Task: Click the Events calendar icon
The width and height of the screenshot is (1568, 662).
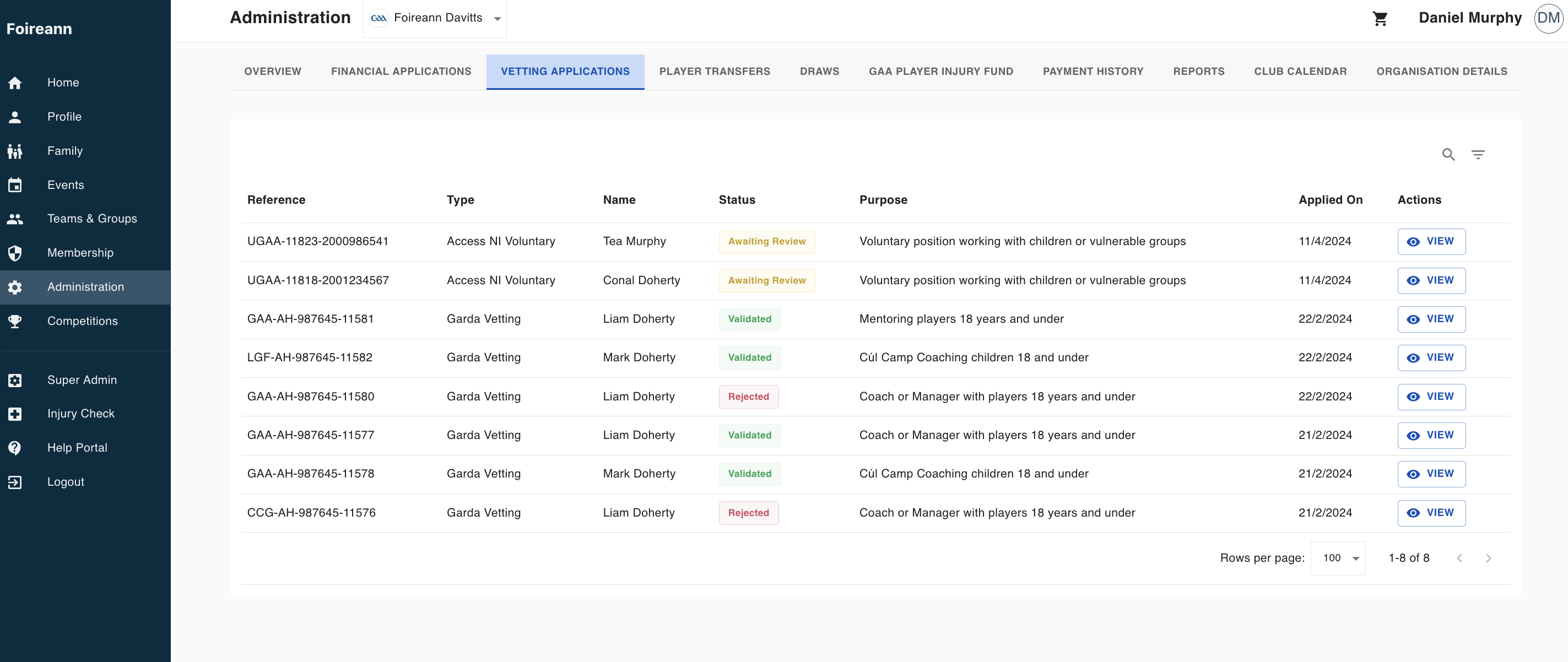Action: (x=15, y=185)
